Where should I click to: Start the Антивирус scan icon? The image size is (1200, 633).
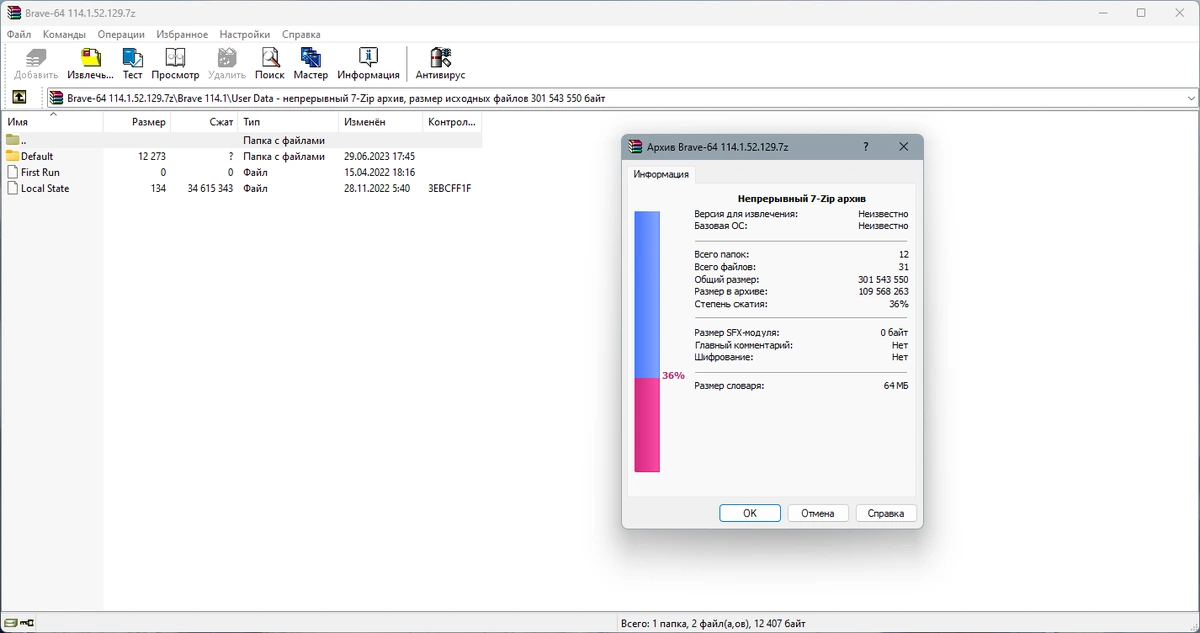click(x=440, y=57)
